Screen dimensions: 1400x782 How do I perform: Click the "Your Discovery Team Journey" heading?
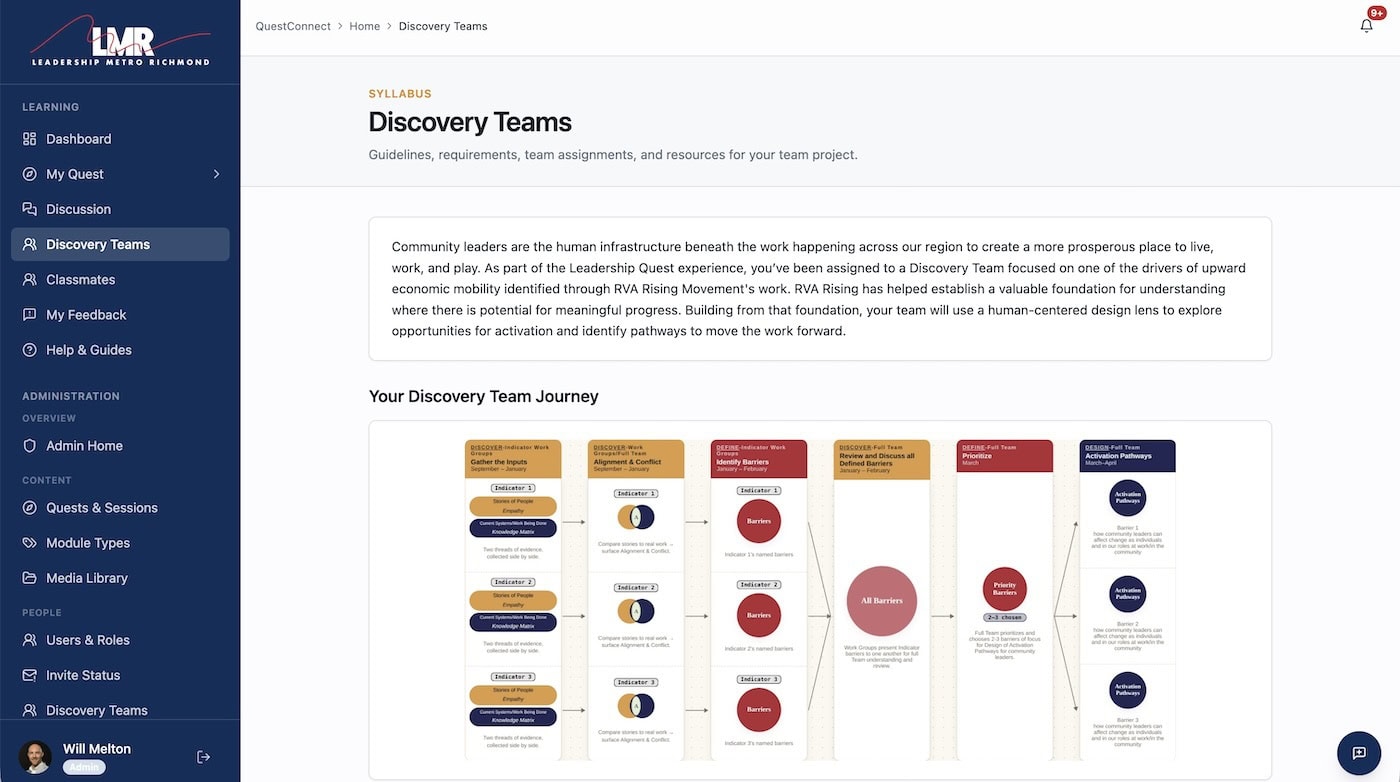tap(484, 396)
